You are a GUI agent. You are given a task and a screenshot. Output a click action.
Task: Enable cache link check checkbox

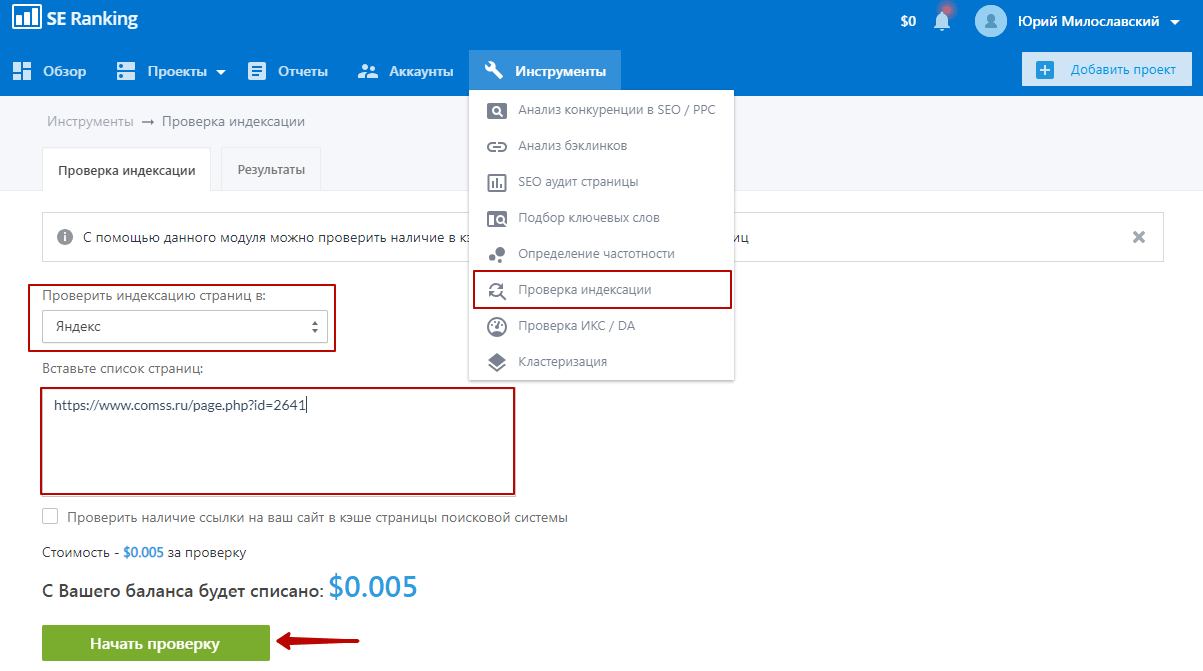click(50, 517)
